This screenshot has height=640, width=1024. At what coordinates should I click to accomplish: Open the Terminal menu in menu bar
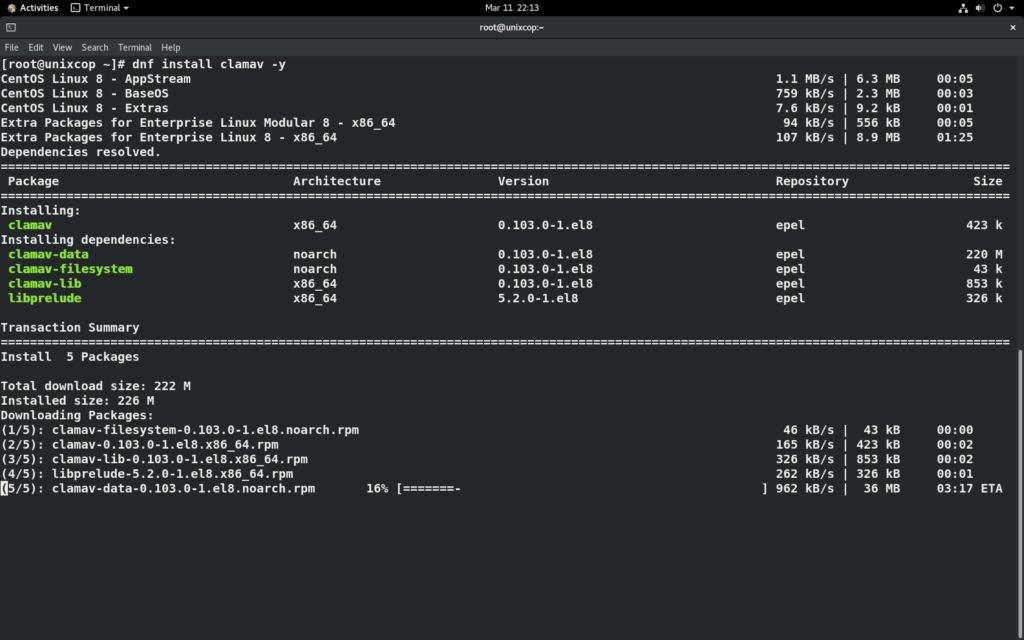tap(135, 48)
